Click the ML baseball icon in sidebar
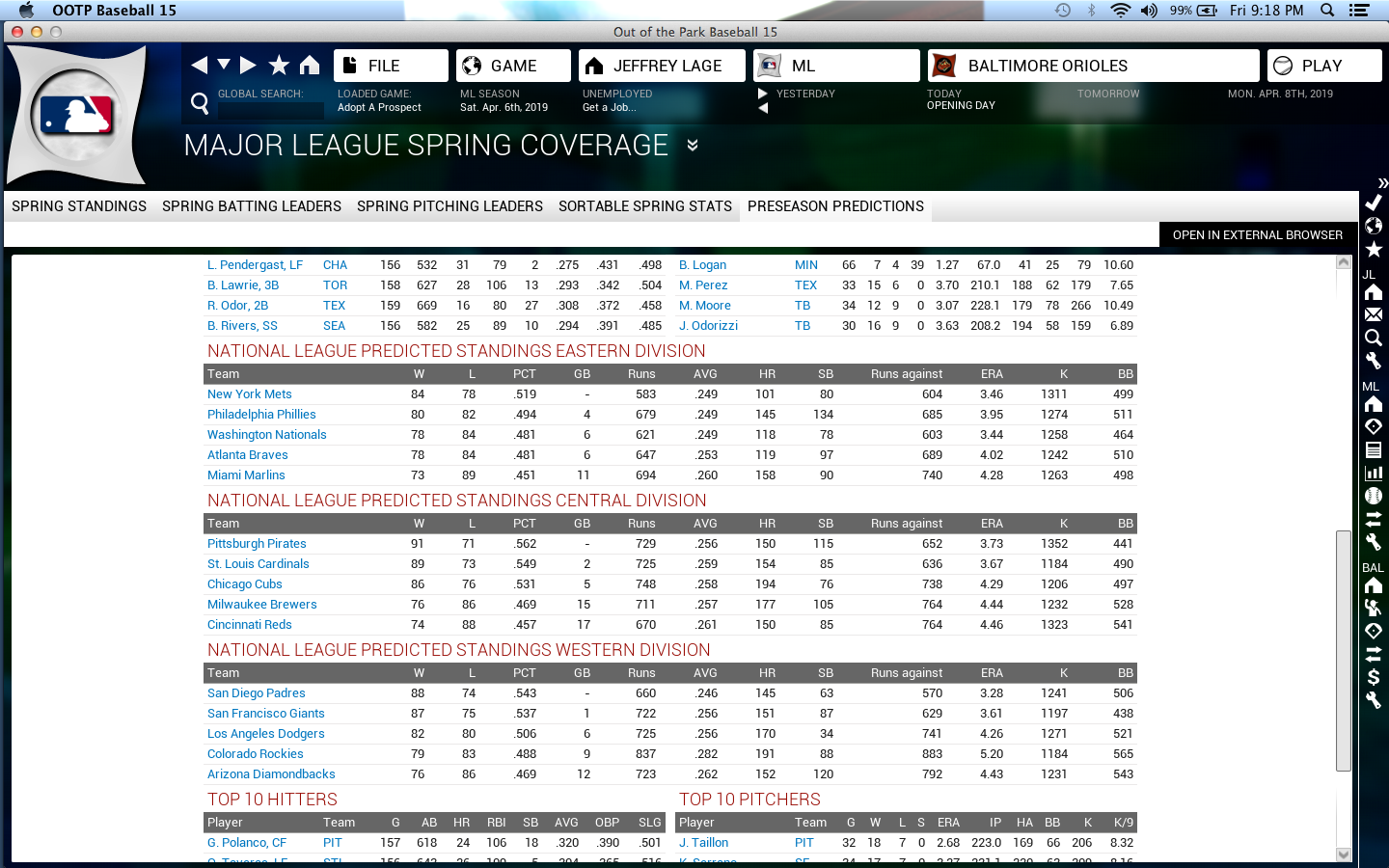The width and height of the screenshot is (1389, 868). 1374,496
